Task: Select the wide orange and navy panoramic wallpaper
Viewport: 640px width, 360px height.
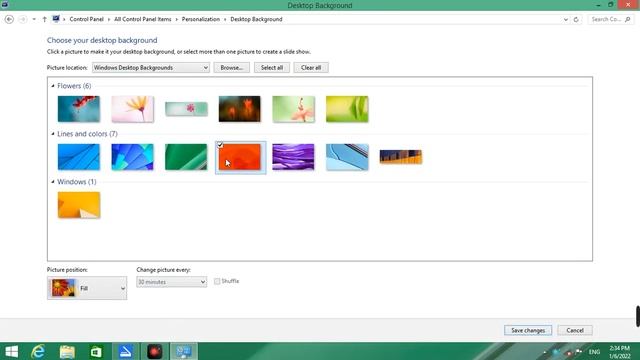Action: coord(401,157)
